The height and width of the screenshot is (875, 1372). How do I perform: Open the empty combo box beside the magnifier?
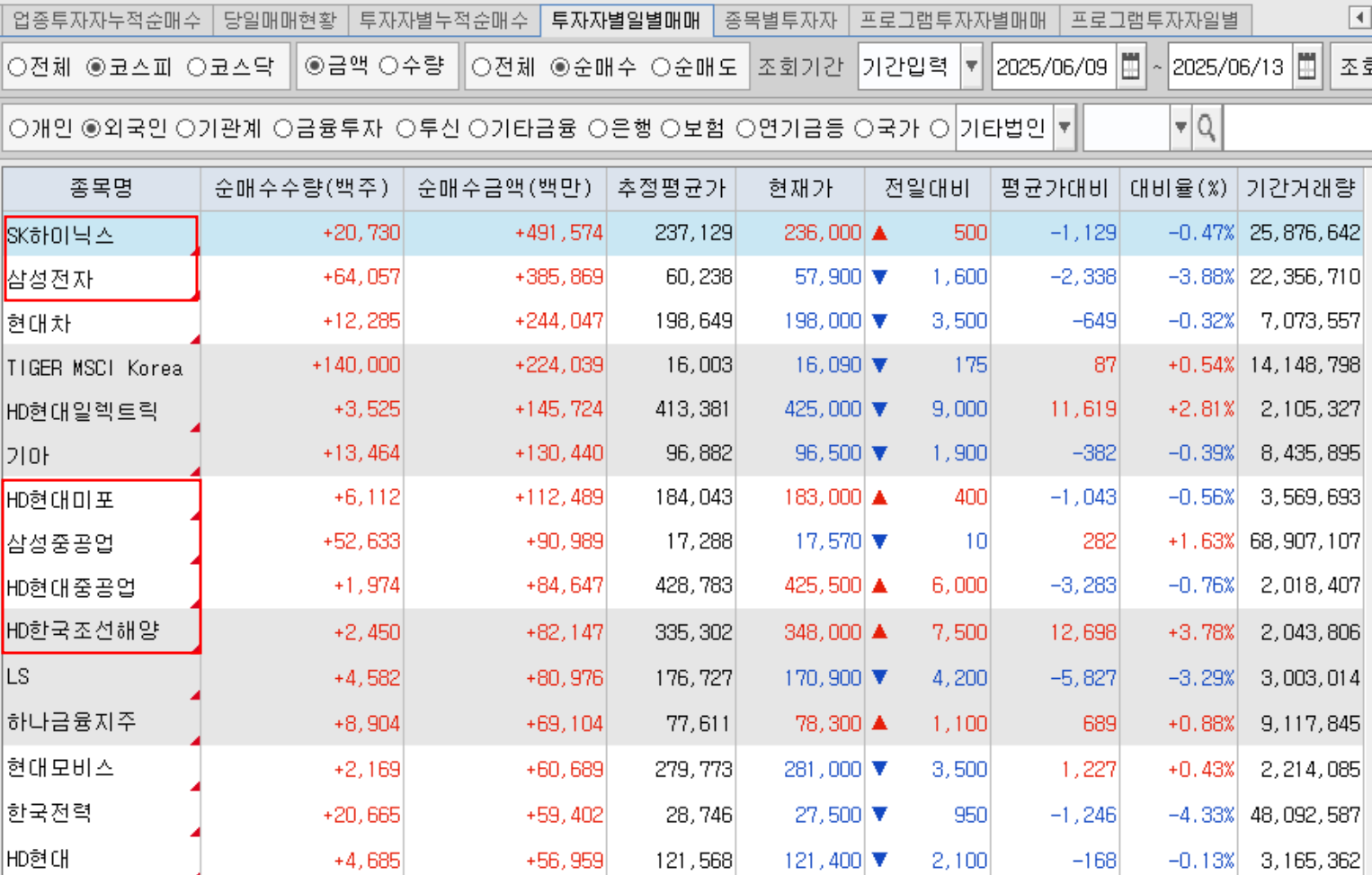[1180, 129]
